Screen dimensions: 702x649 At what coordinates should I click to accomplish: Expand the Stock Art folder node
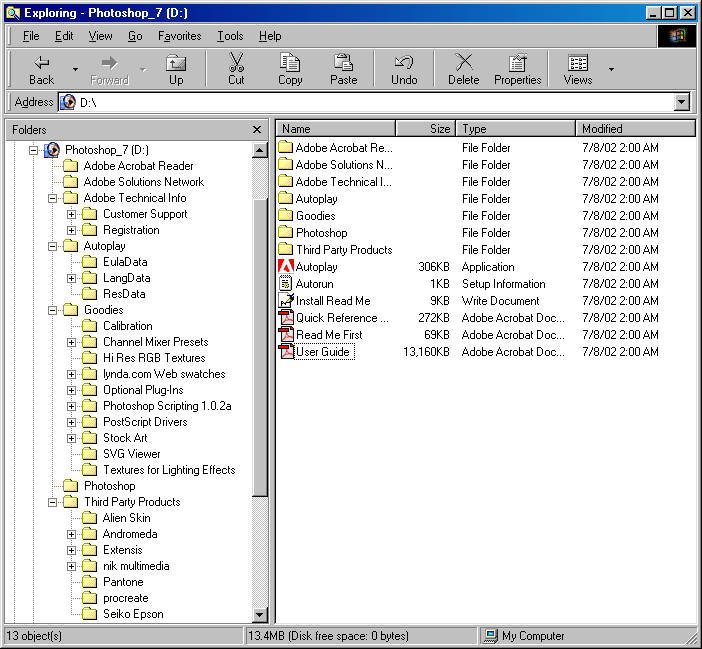71,438
